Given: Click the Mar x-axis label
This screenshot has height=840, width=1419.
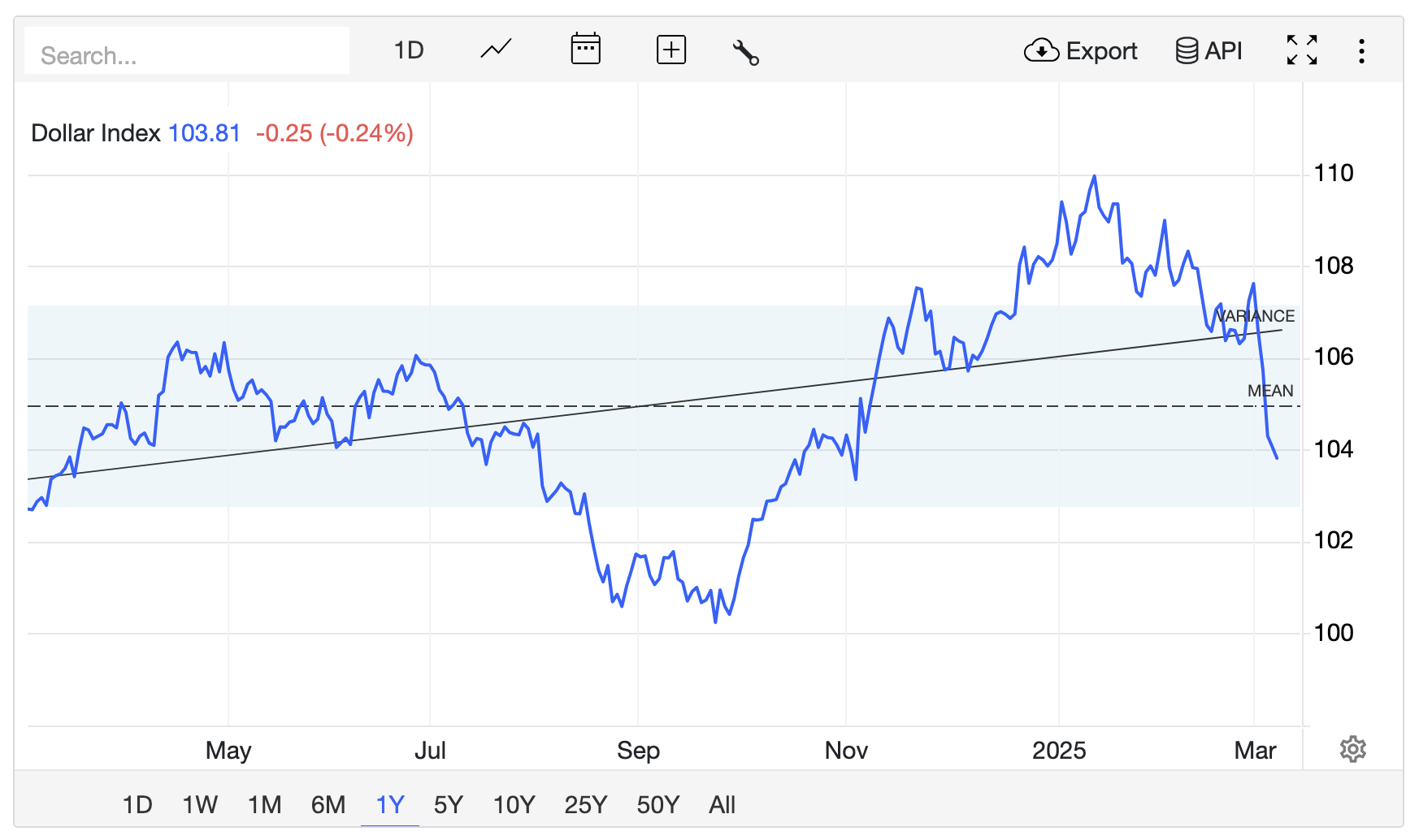Looking at the screenshot, I should [x=1255, y=751].
